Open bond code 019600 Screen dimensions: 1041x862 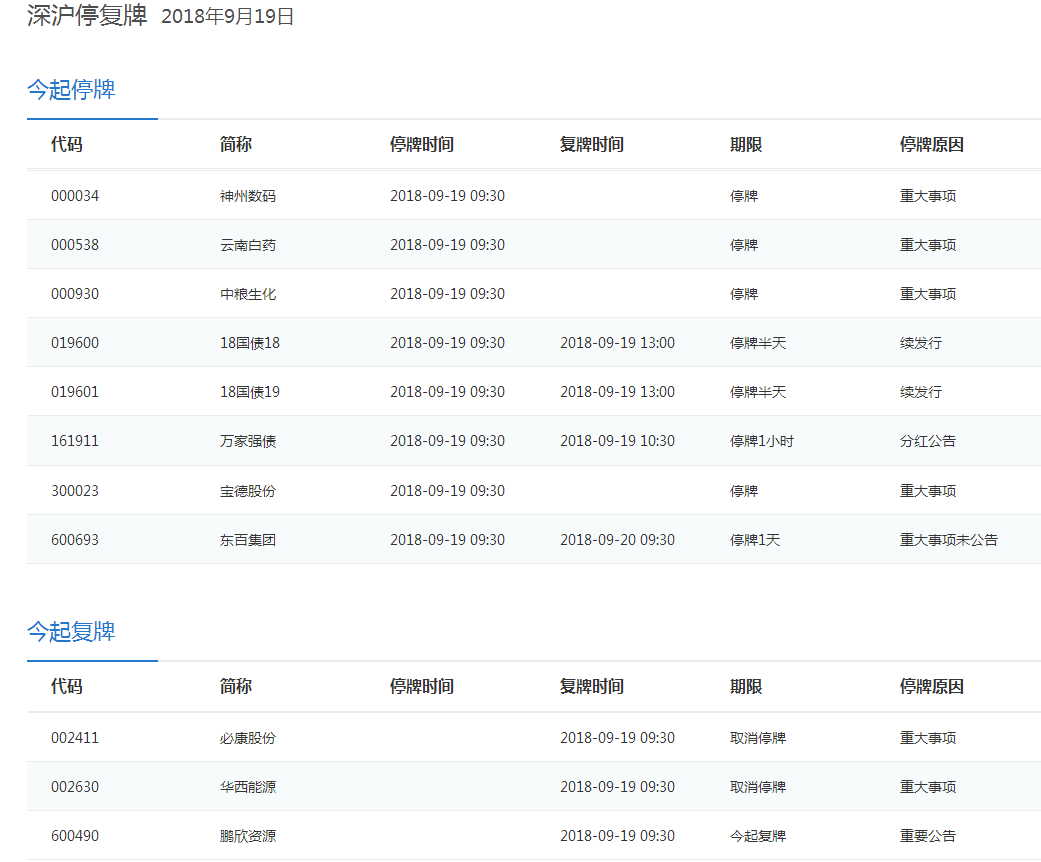tap(75, 343)
